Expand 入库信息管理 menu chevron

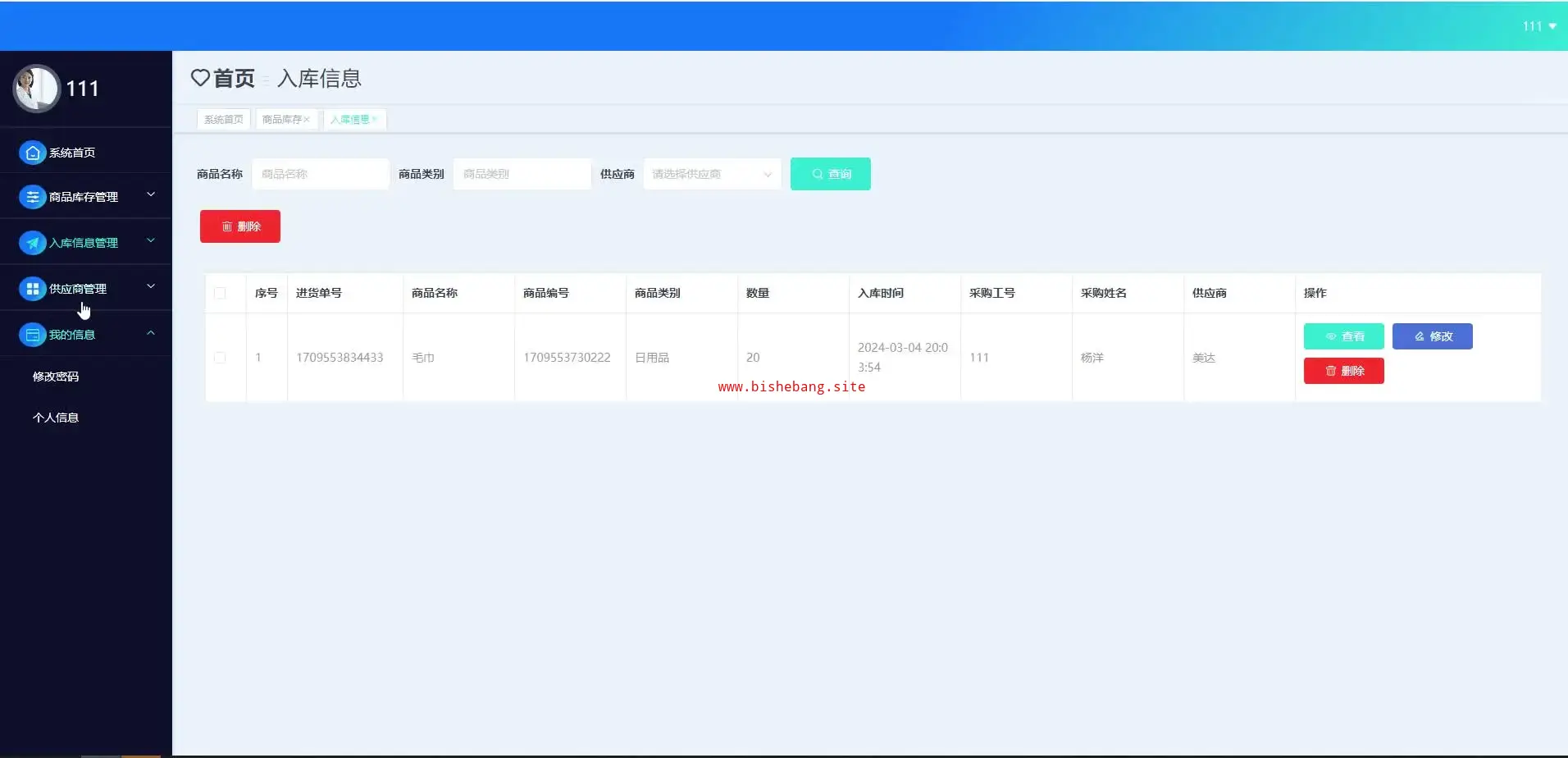click(x=151, y=240)
